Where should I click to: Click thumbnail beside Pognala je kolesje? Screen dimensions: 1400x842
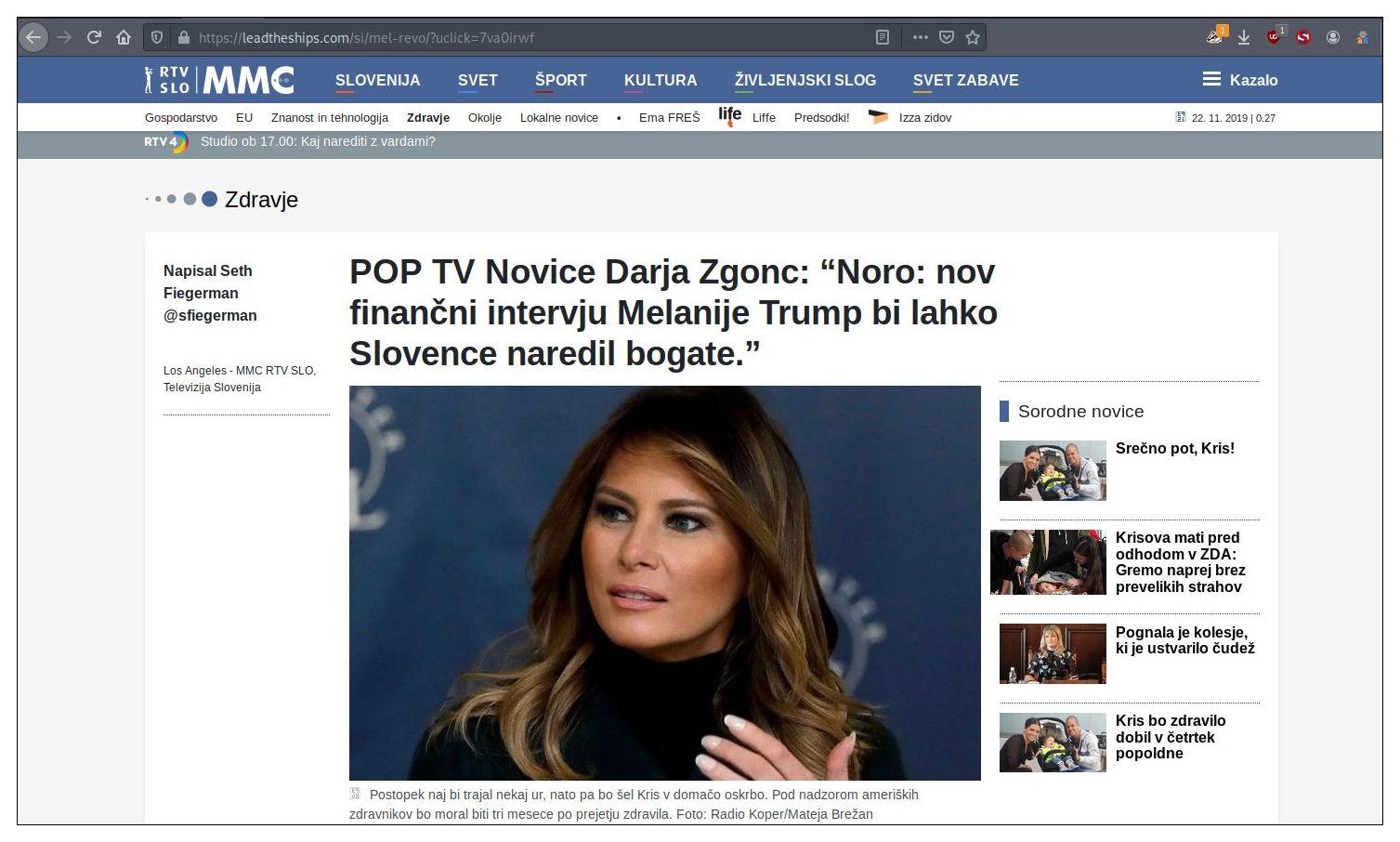[1053, 654]
